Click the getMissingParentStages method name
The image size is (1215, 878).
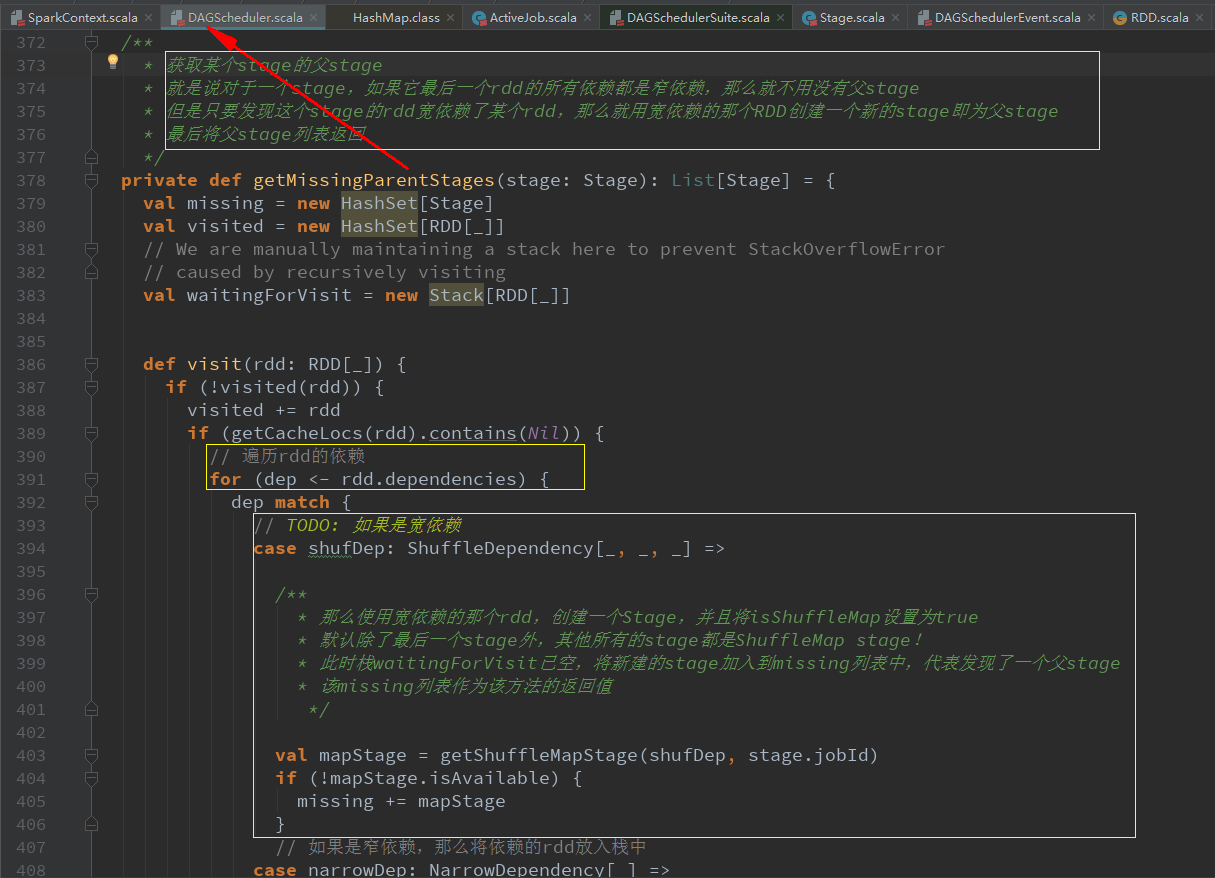[x=374, y=180]
